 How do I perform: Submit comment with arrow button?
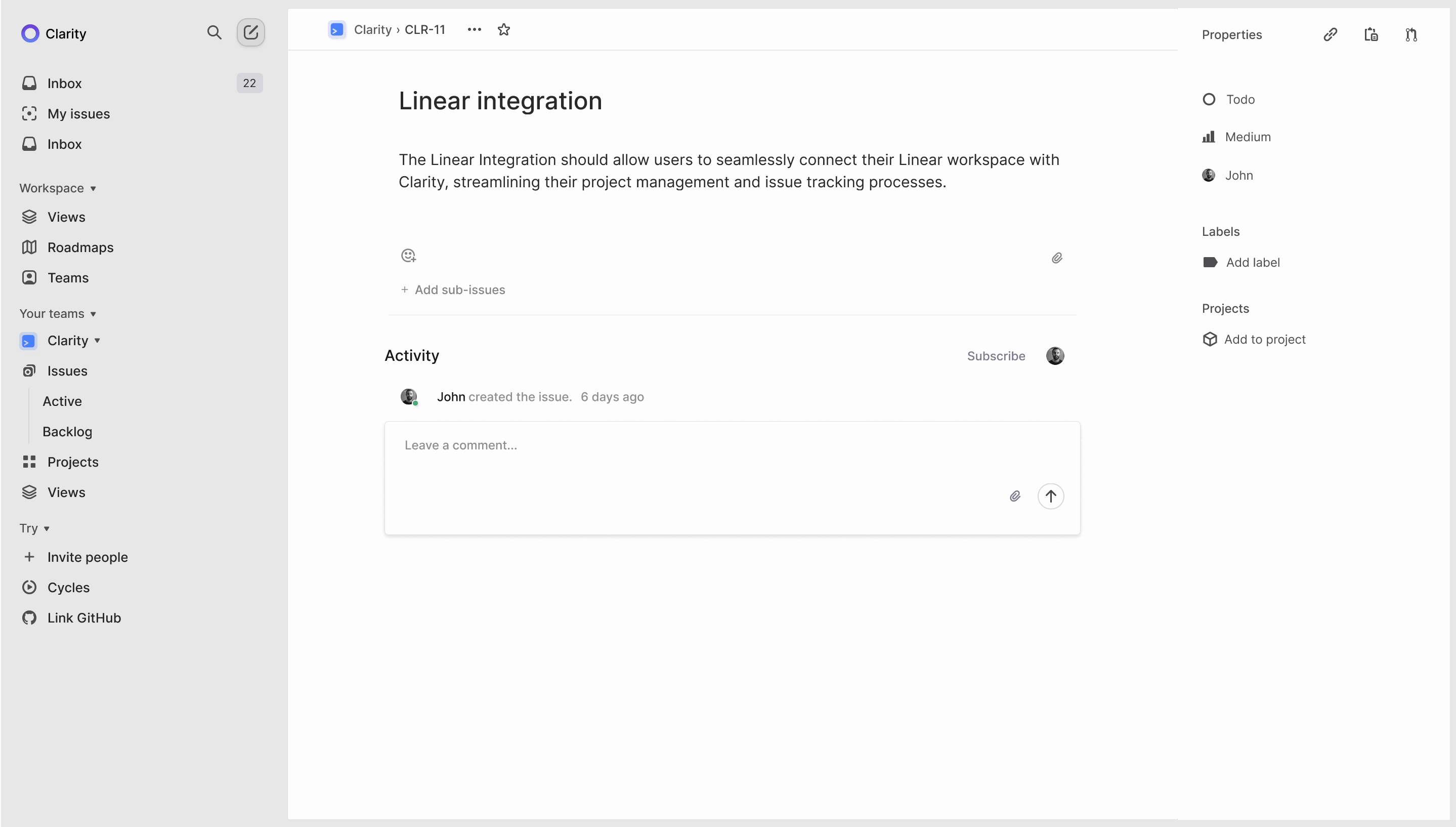1051,497
